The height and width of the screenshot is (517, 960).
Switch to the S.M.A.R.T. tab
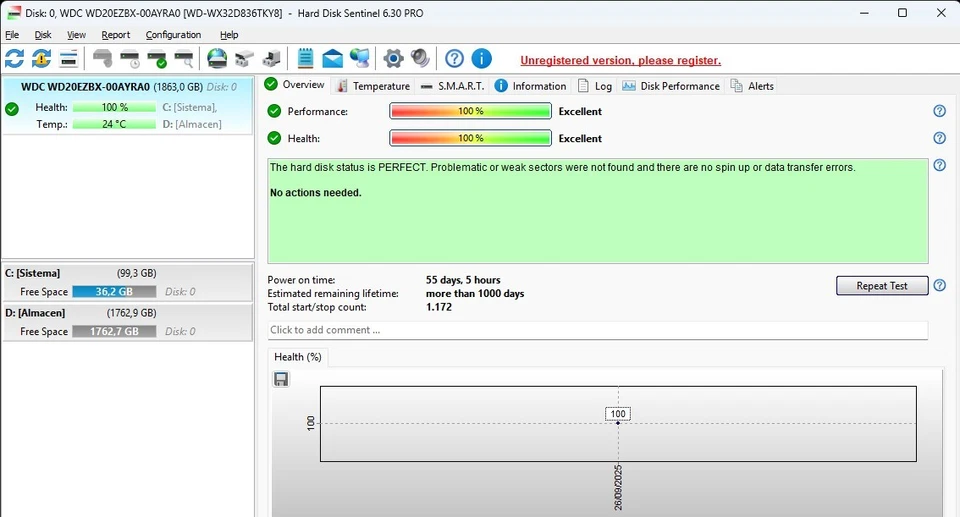452,86
